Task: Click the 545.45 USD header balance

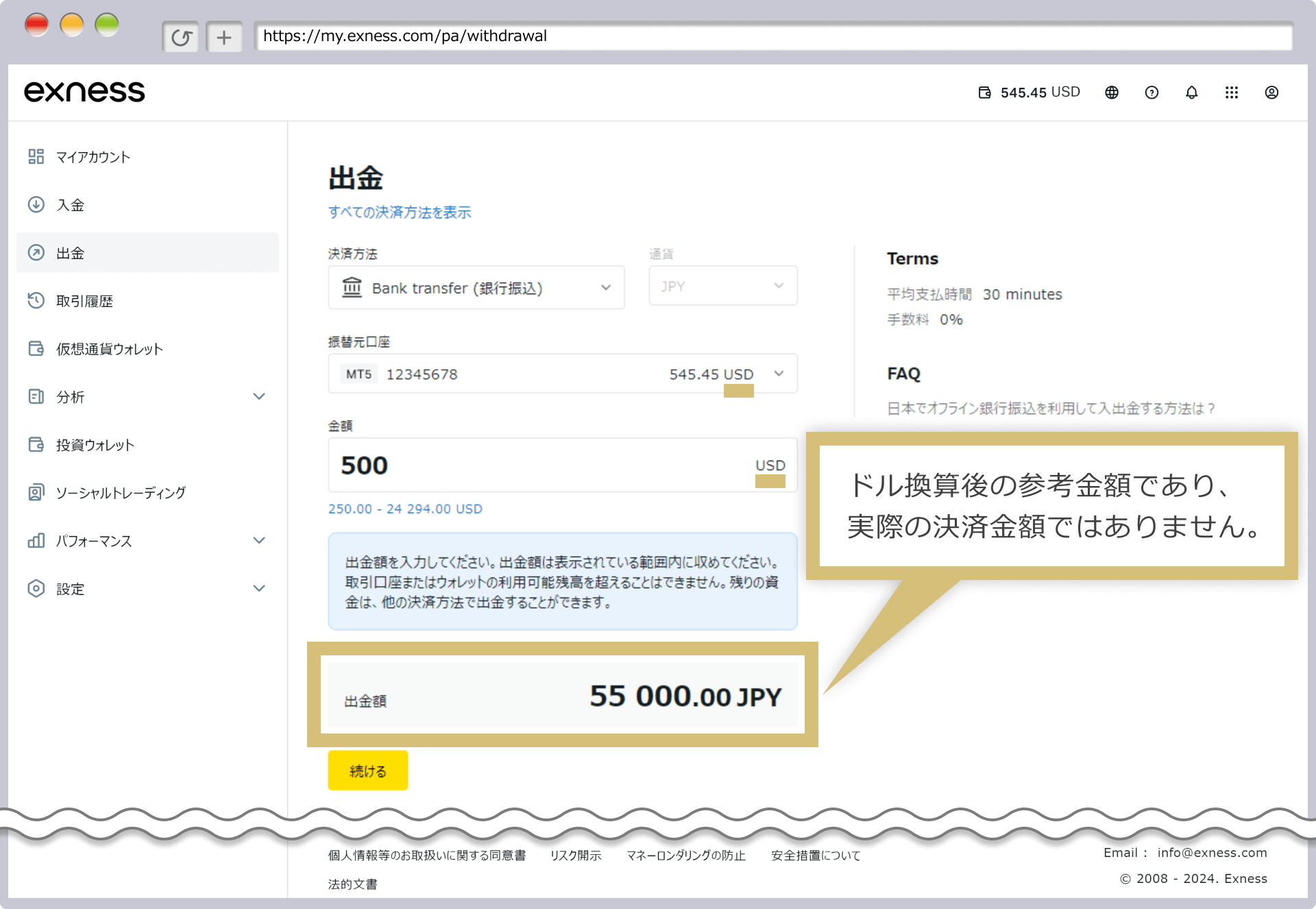Action: click(x=1040, y=93)
